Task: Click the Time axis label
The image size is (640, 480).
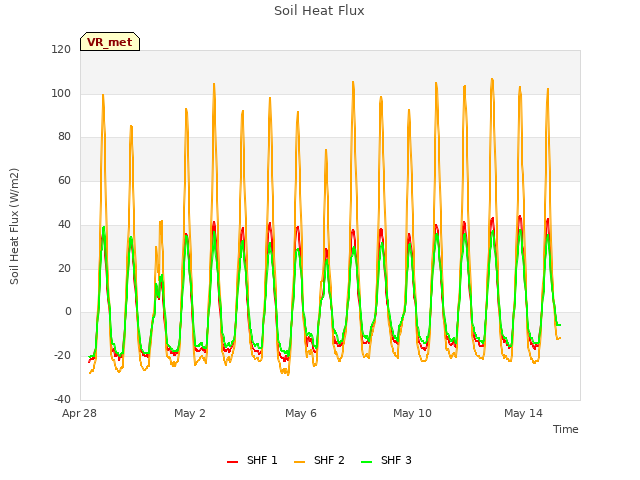Action: [566, 429]
